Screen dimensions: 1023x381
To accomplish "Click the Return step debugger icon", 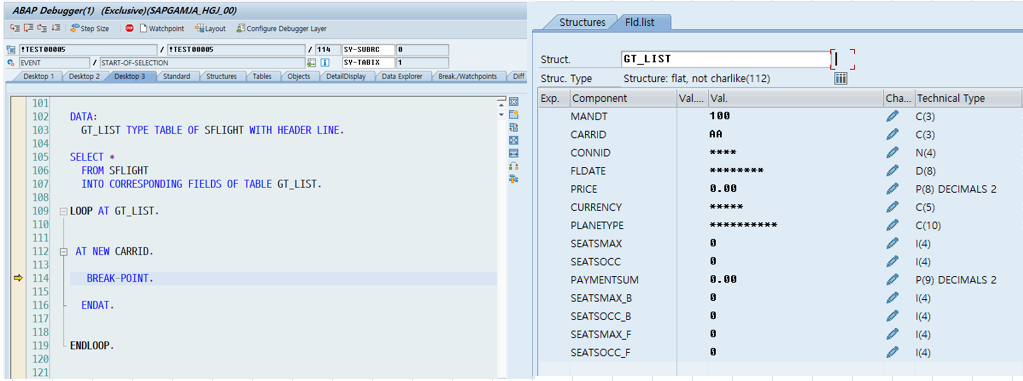I will [x=42, y=29].
